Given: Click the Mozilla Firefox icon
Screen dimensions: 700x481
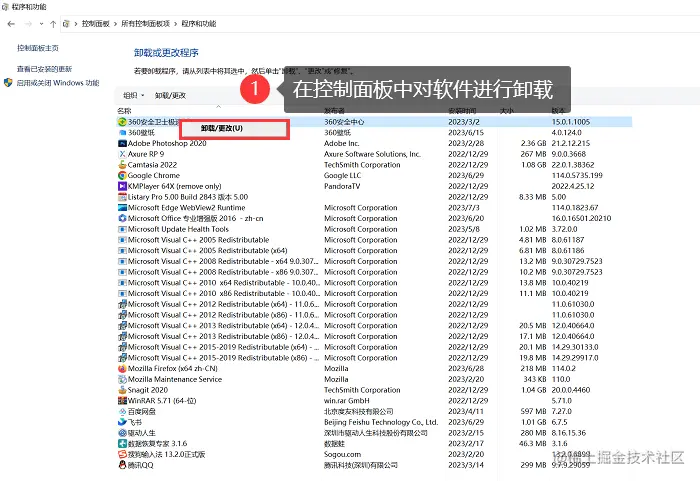Looking at the screenshot, I should pyautogui.click(x=122, y=368).
